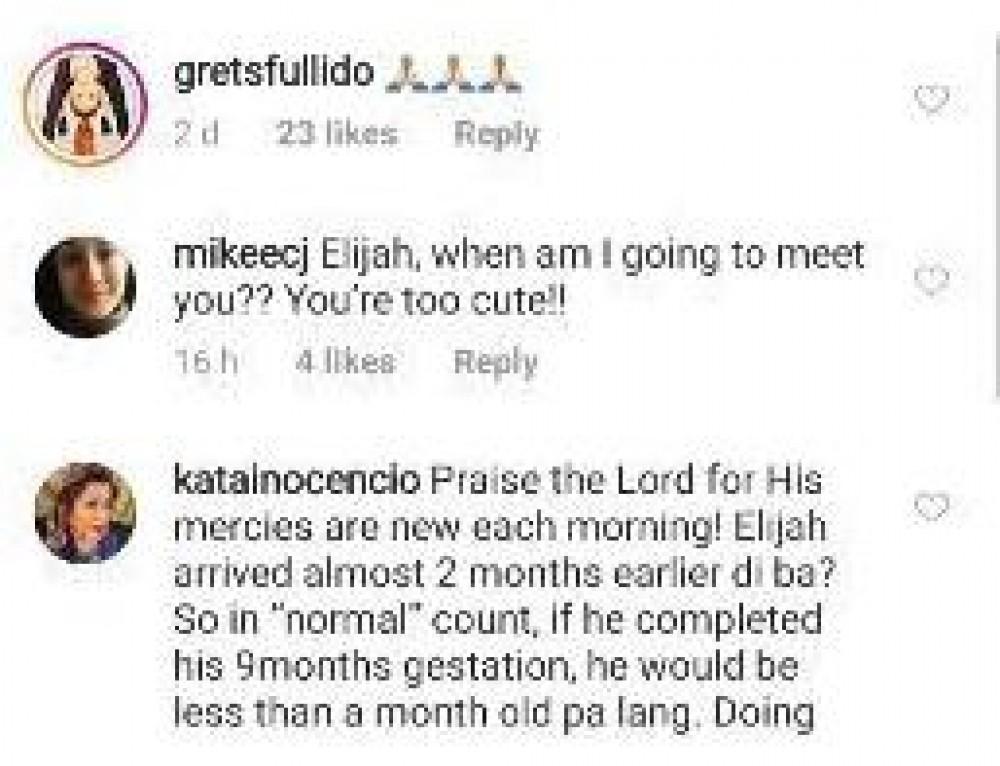Viewport: 1000px width, 766px height.
Task: Go to katainocencio's profile via username
Action: point(297,482)
